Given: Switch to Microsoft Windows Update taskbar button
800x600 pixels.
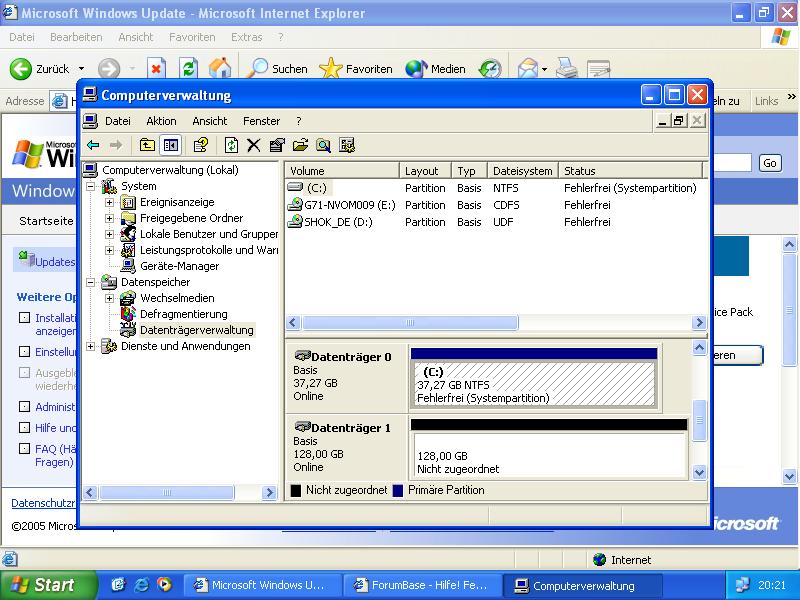Looking at the screenshot, I should coord(261,585).
